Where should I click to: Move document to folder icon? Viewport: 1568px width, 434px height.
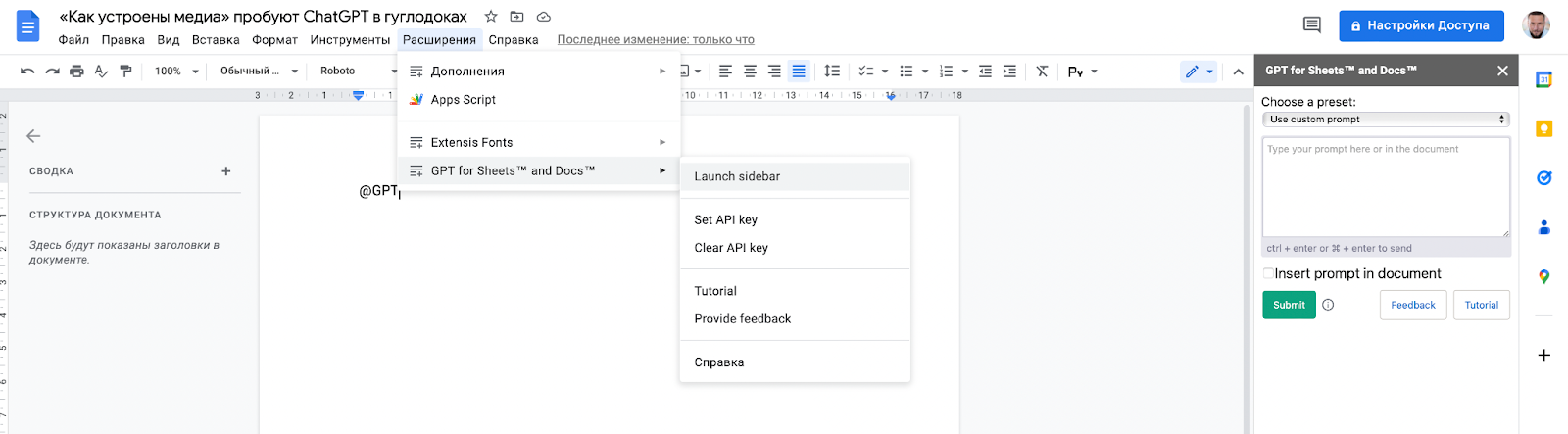tap(517, 17)
